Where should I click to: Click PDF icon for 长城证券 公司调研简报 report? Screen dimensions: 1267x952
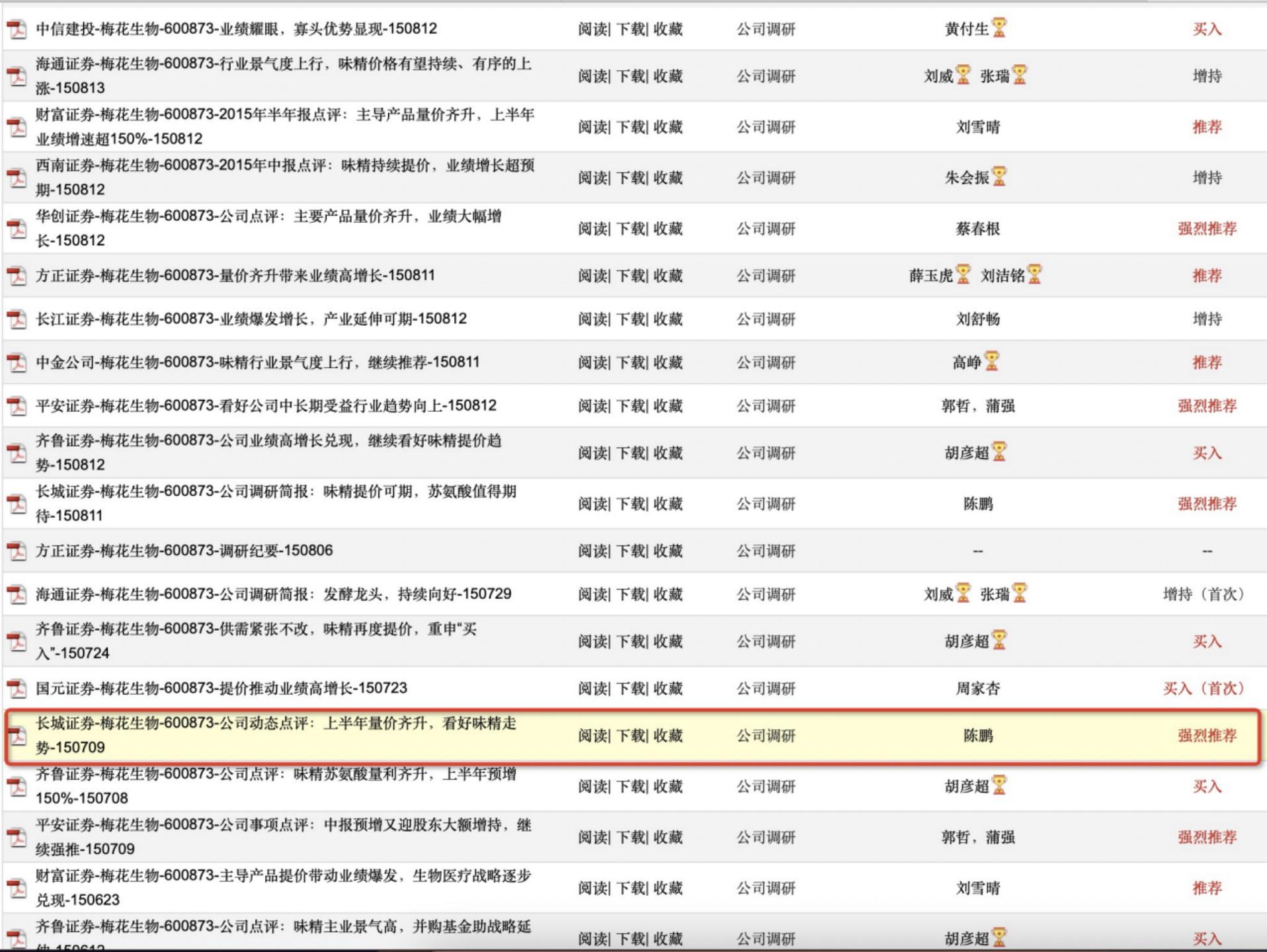17,504
